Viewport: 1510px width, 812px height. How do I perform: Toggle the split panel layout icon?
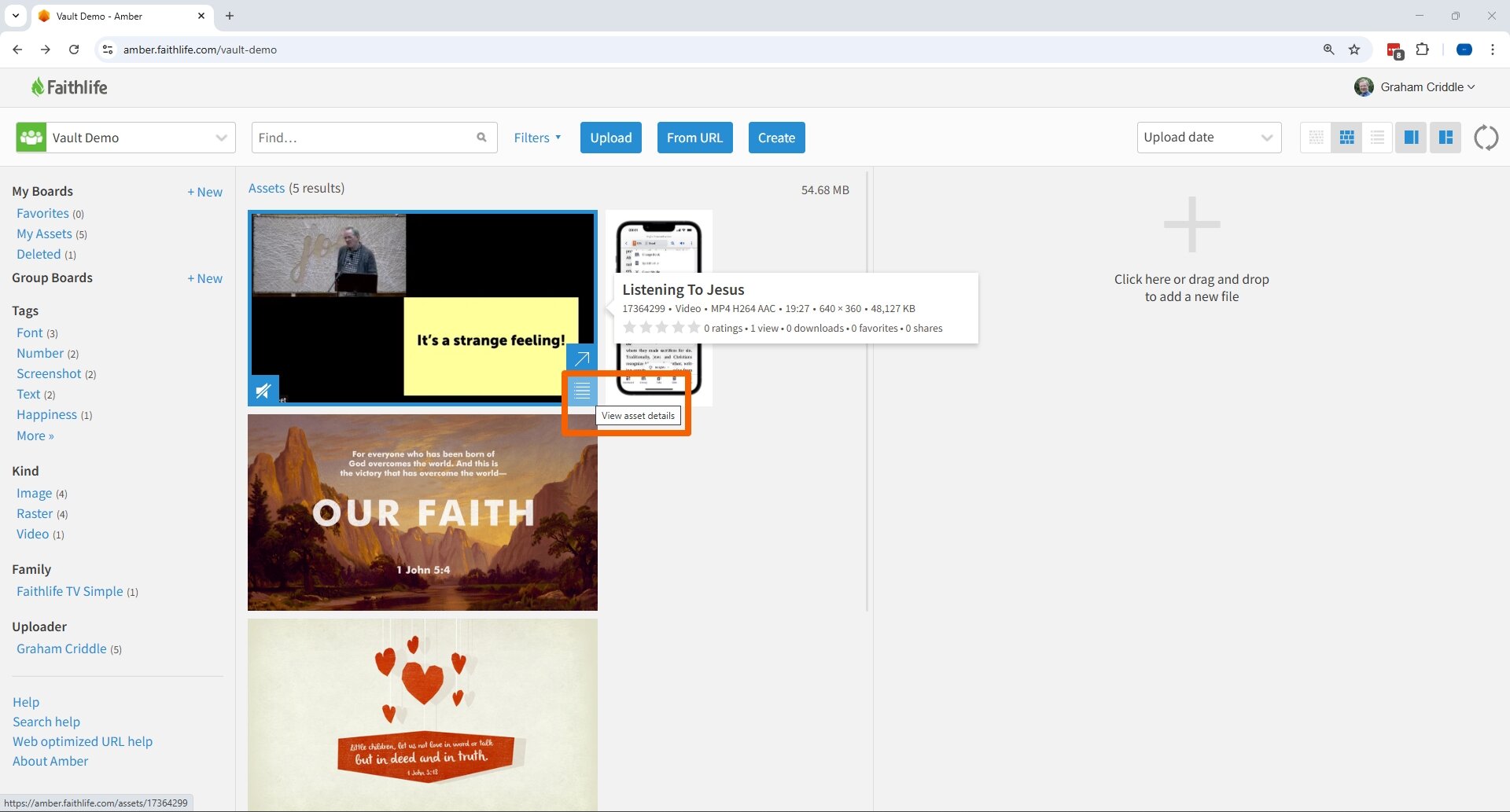click(x=1446, y=138)
